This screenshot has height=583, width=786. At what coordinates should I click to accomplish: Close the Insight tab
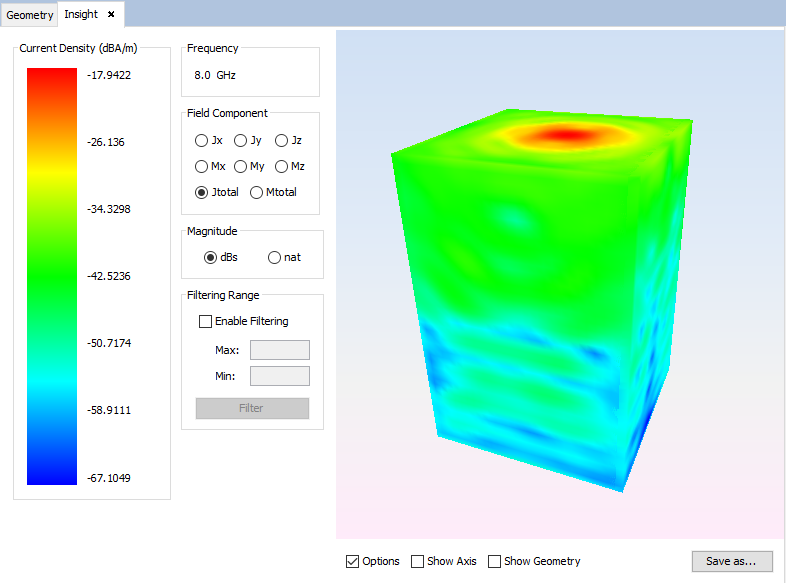pos(111,14)
